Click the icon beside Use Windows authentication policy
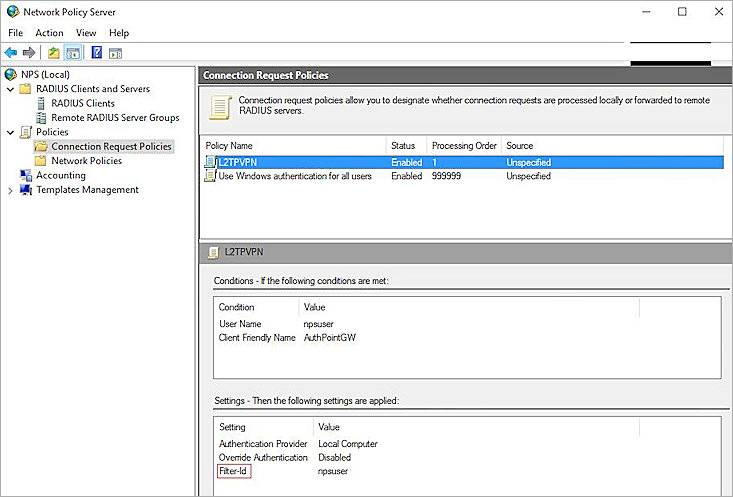The height and width of the screenshot is (497, 733). click(x=211, y=176)
